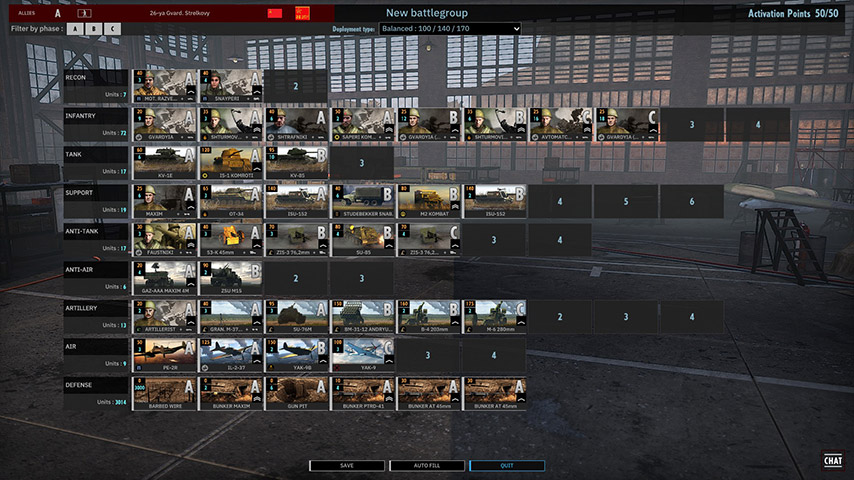Pick the BARBED WIRE defense card
This screenshot has width=854, height=480.
164,393
